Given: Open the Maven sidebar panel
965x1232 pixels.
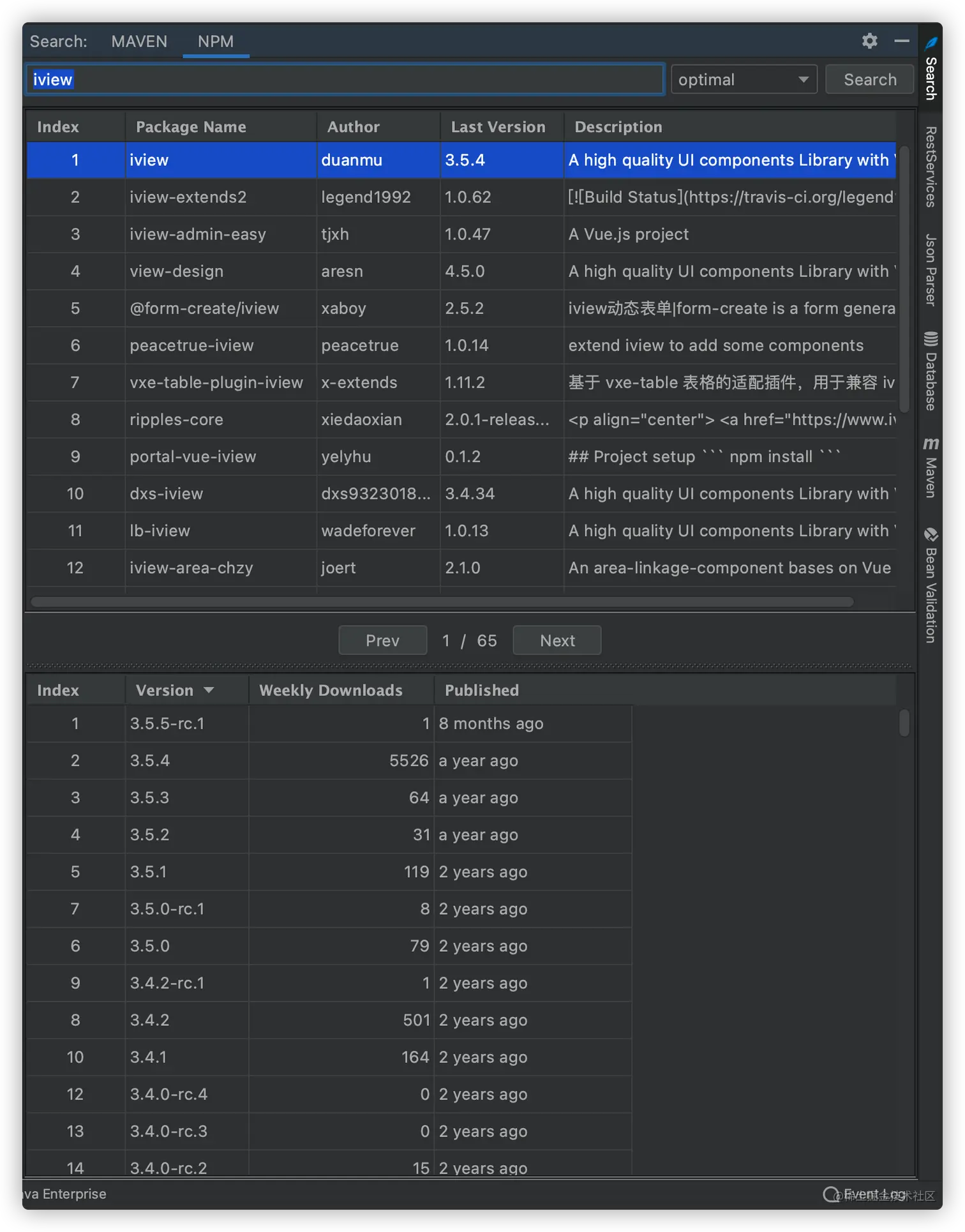Looking at the screenshot, I should click(931, 468).
